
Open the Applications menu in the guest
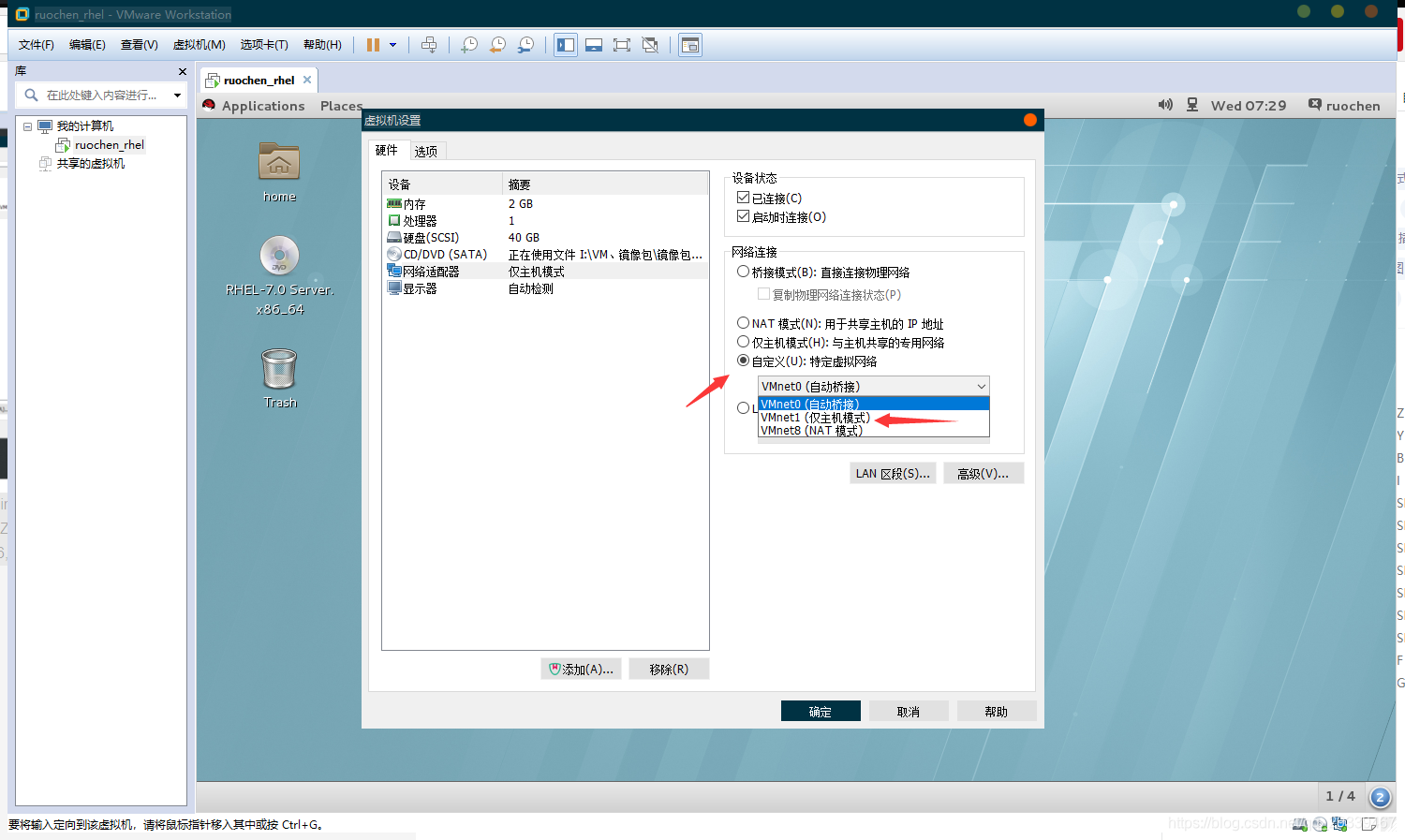point(263,106)
